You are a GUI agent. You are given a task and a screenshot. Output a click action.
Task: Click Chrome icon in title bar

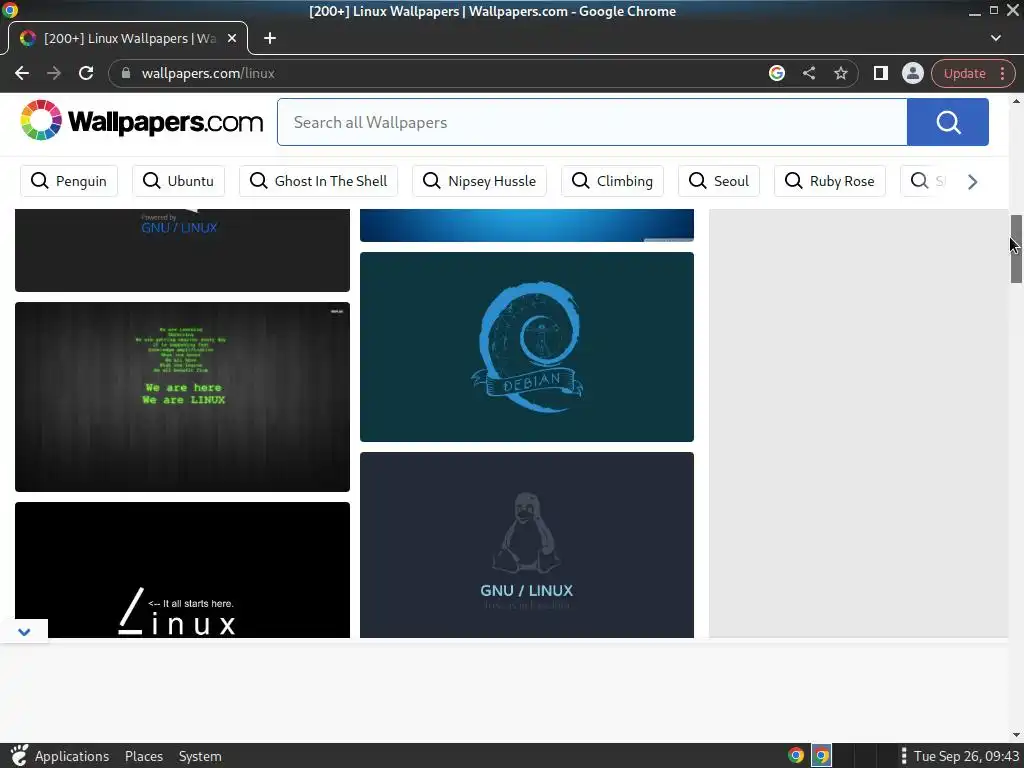tap(9, 10)
